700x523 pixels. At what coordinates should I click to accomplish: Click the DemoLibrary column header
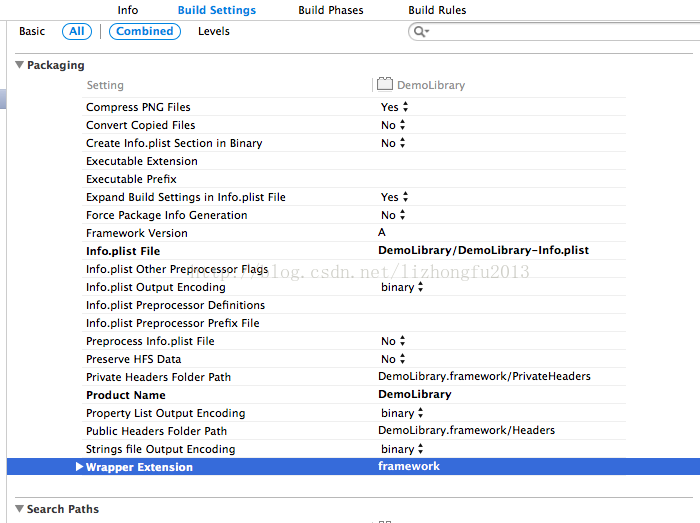431,85
